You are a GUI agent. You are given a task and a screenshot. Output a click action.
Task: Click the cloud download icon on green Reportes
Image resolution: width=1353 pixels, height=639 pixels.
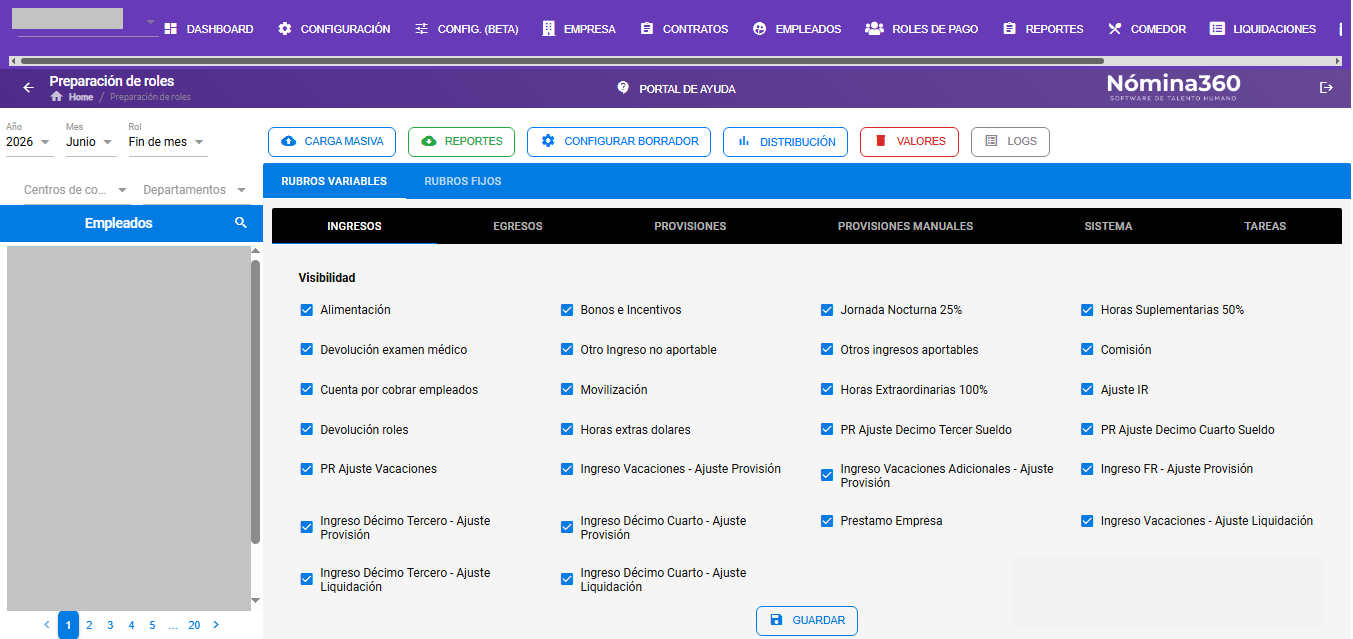(429, 141)
